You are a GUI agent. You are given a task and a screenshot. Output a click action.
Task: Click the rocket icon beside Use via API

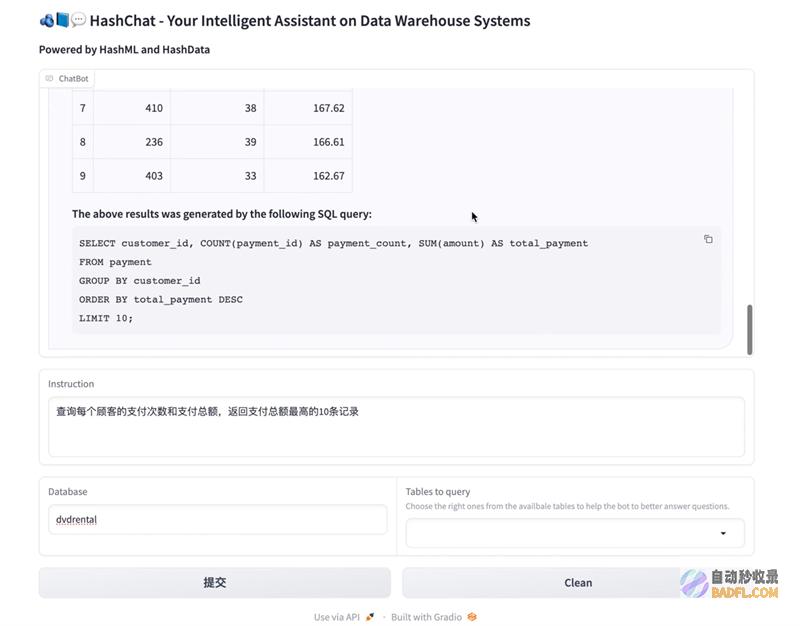pyautogui.click(x=370, y=617)
